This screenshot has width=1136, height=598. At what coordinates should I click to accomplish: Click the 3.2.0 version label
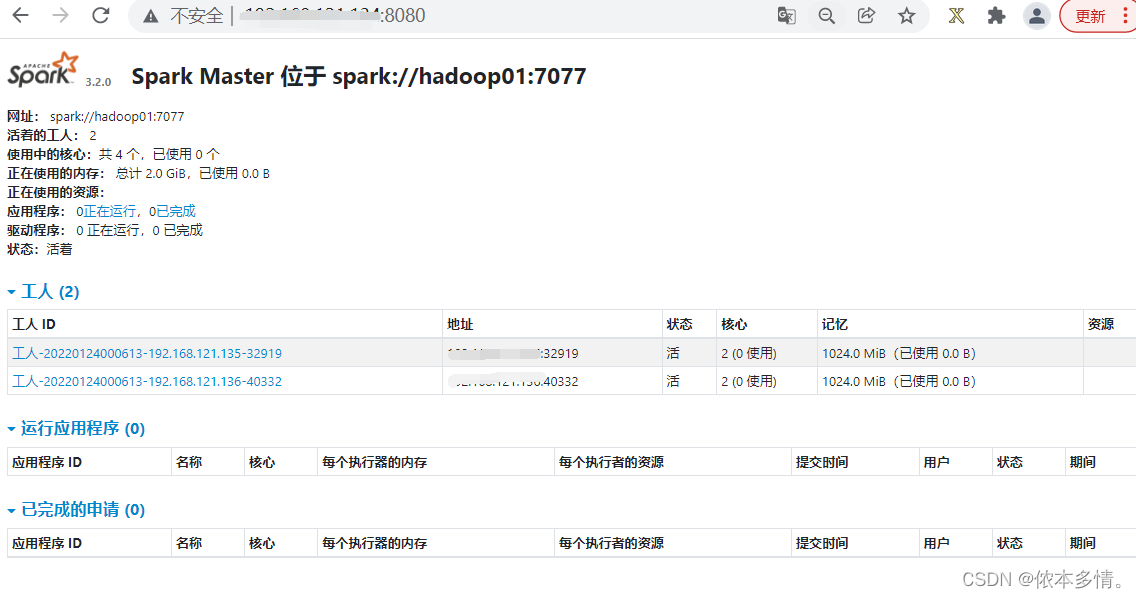tap(98, 82)
